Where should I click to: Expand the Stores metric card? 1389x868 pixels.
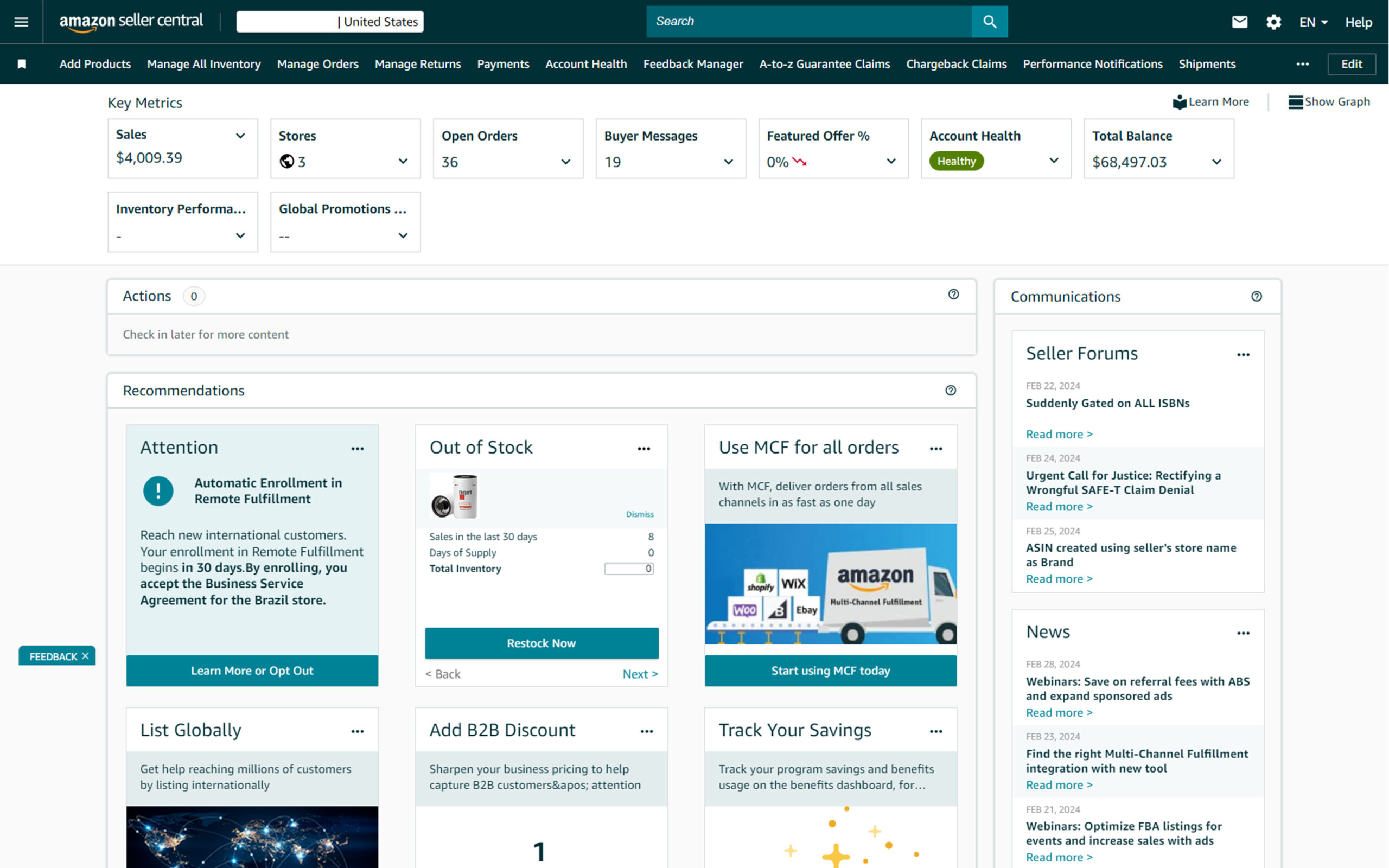pyautogui.click(x=403, y=161)
